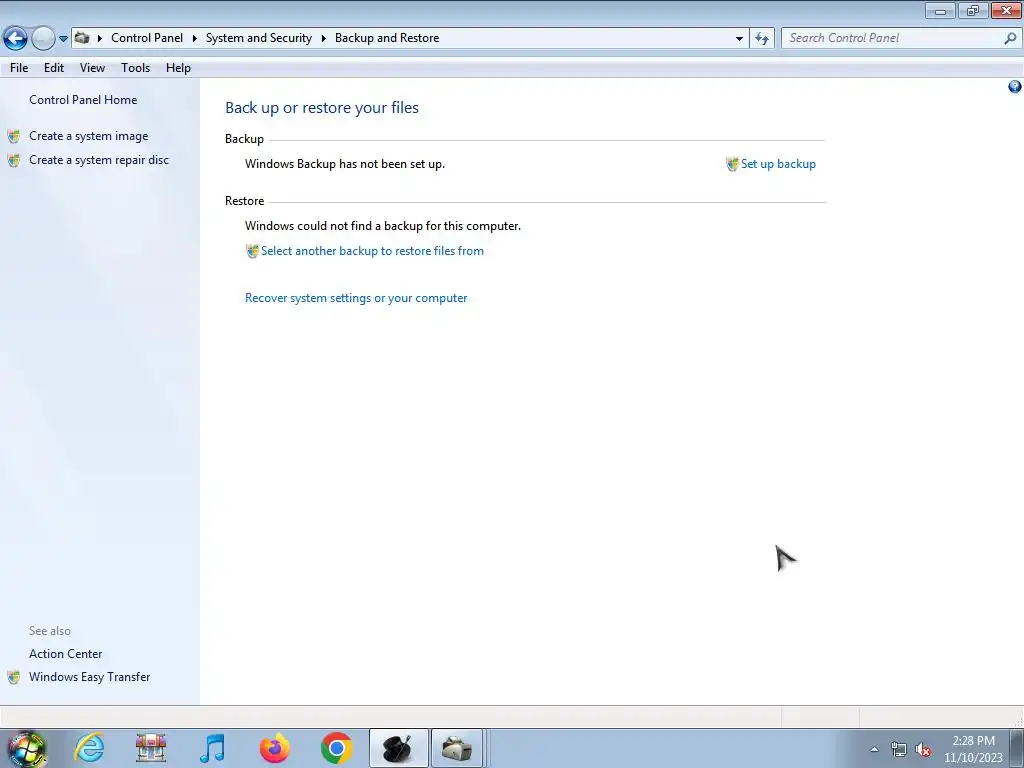Expand arrow after System and Security breadcrumb
Image resolution: width=1024 pixels, height=768 pixels.
click(x=323, y=38)
